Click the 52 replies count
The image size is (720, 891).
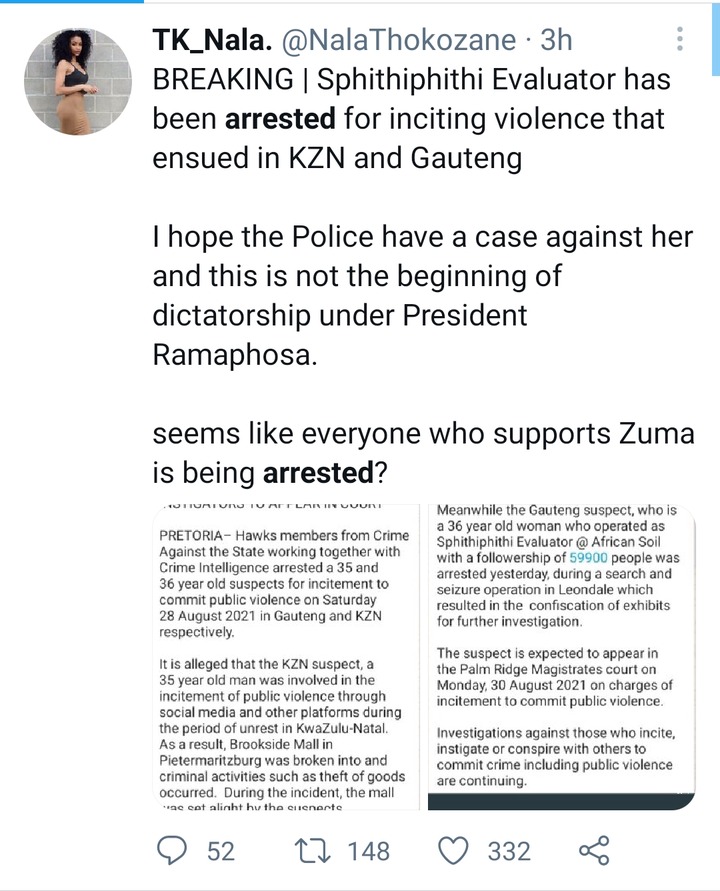(x=220, y=850)
